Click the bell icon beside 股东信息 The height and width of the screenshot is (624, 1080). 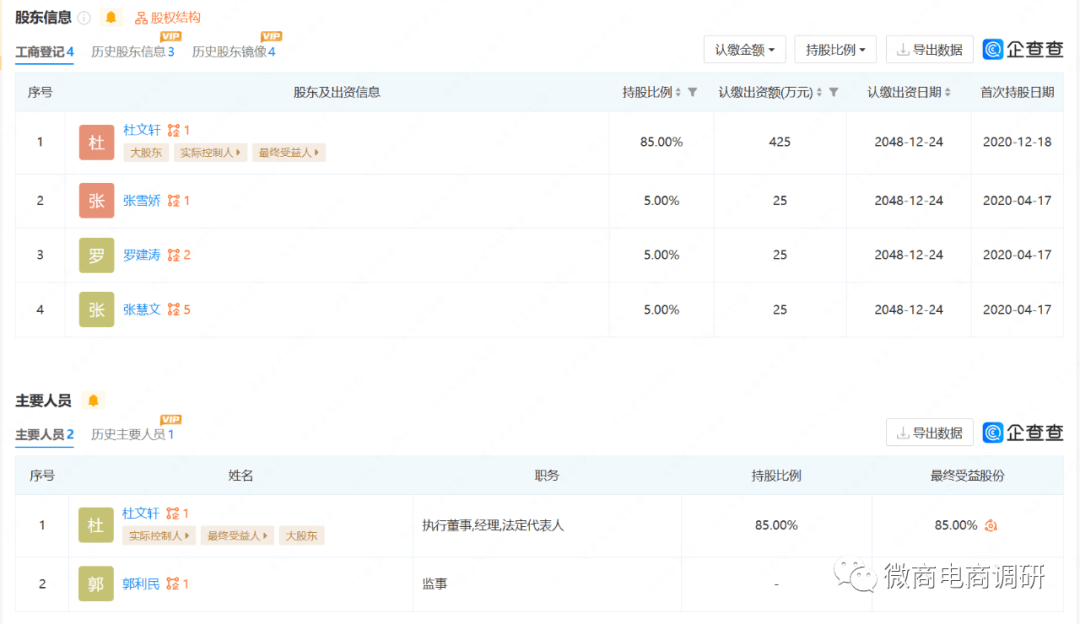point(110,17)
